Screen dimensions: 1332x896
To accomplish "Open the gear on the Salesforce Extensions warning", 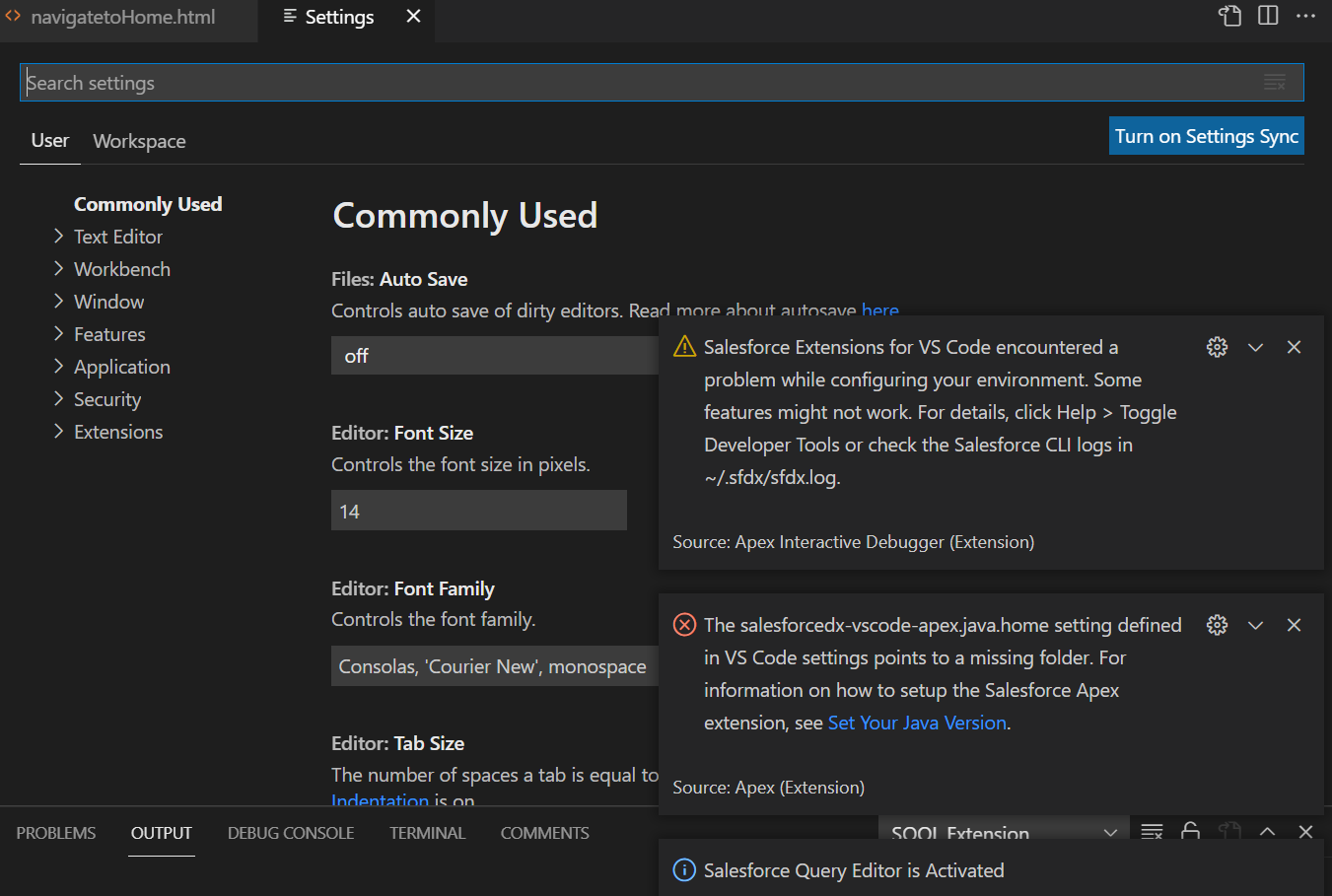I will point(1217,347).
